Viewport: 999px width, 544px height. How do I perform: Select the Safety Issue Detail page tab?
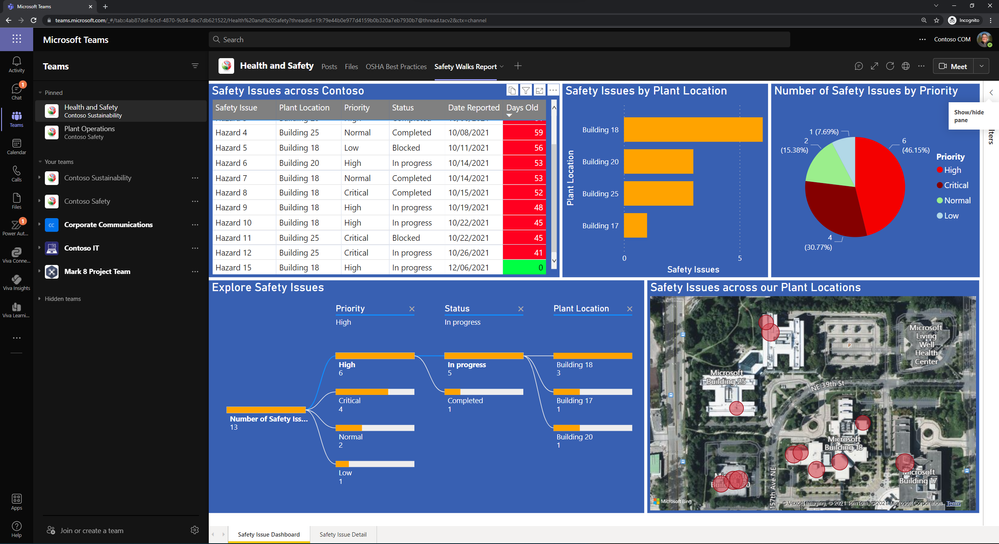(343, 534)
